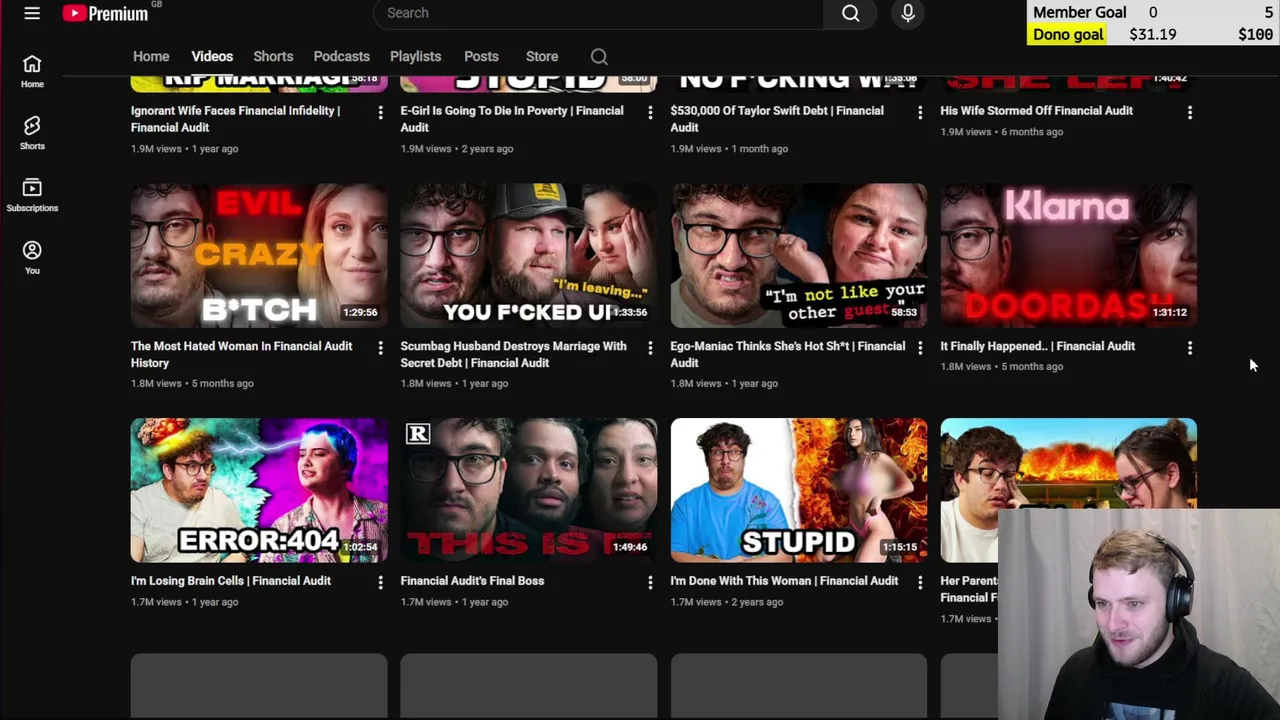The height and width of the screenshot is (720, 1280).
Task: Click the 58:53 duration badge
Action: (904, 312)
